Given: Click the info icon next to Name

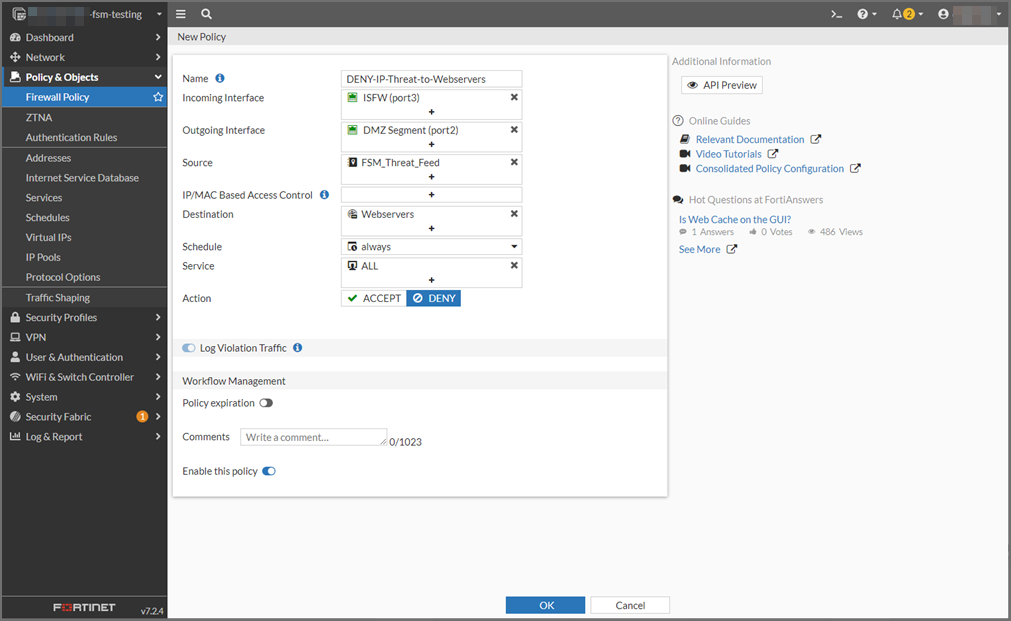Looking at the screenshot, I should pyautogui.click(x=219, y=77).
